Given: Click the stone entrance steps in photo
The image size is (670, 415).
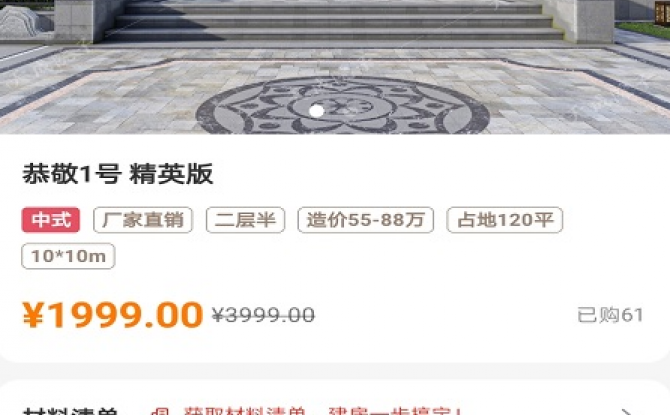Looking at the screenshot, I should 333,21.
